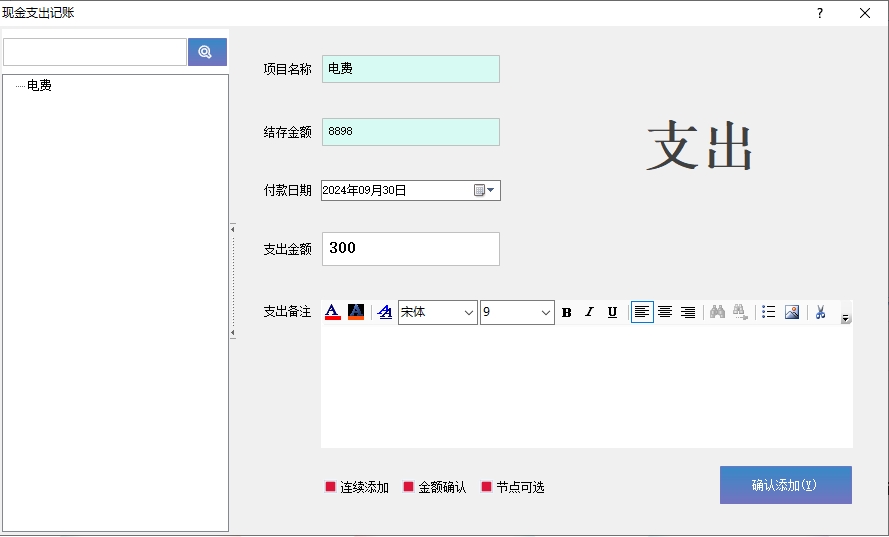Align remark text right
Screen dimensions: 889x537
(x=688, y=312)
